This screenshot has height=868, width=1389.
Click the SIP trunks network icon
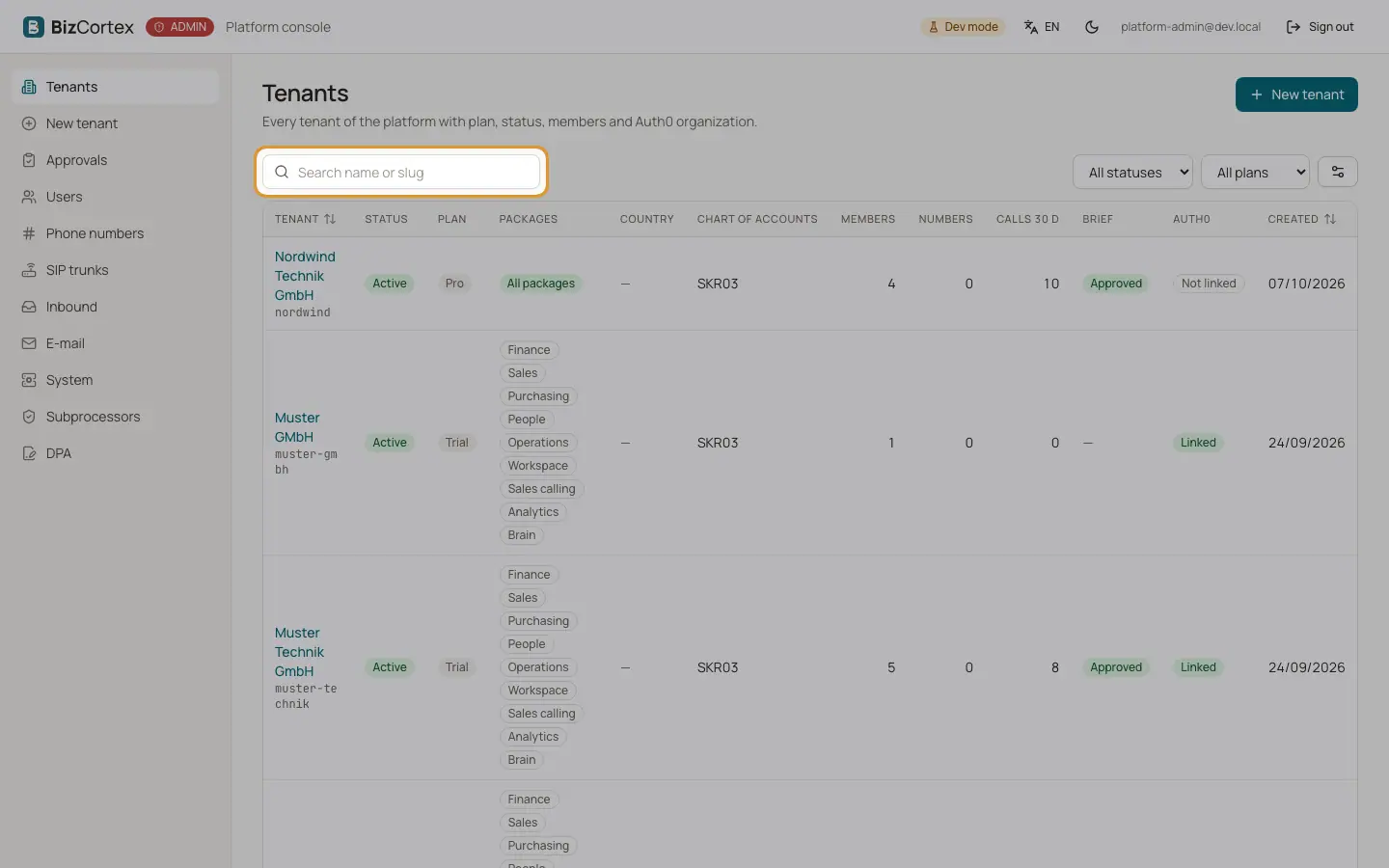(29, 270)
